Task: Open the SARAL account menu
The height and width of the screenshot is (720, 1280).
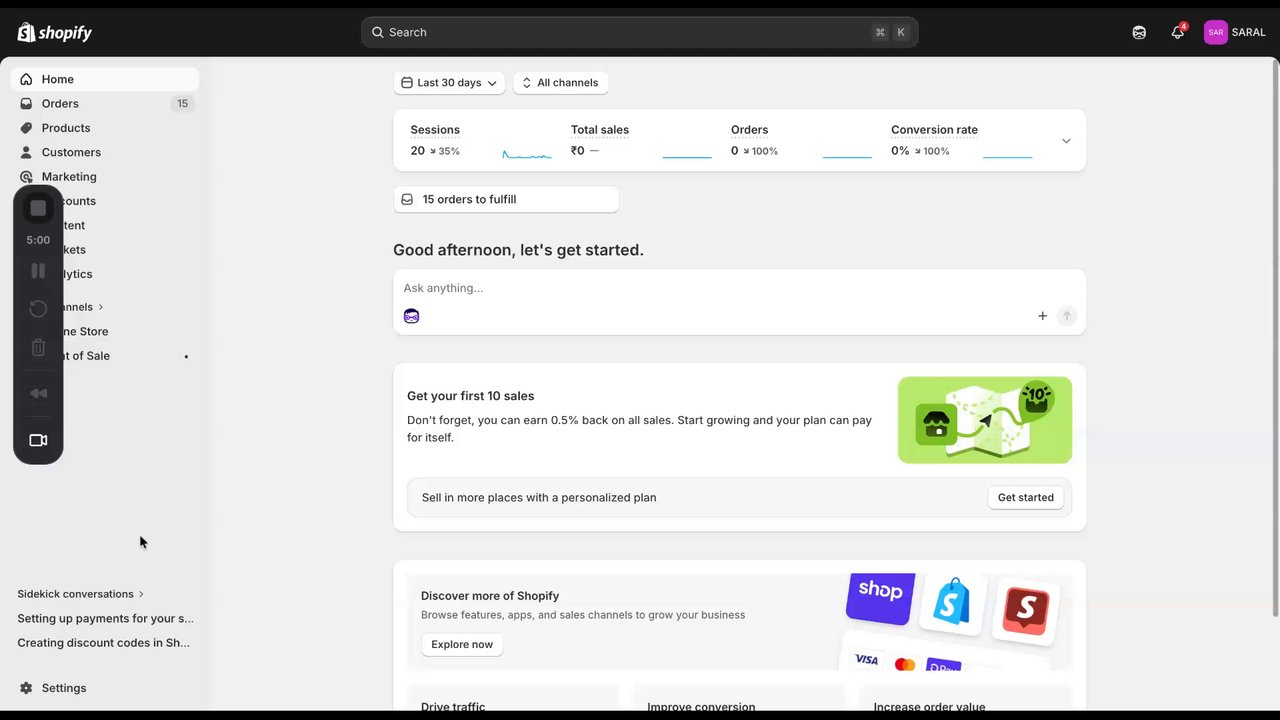Action: 1235,32
